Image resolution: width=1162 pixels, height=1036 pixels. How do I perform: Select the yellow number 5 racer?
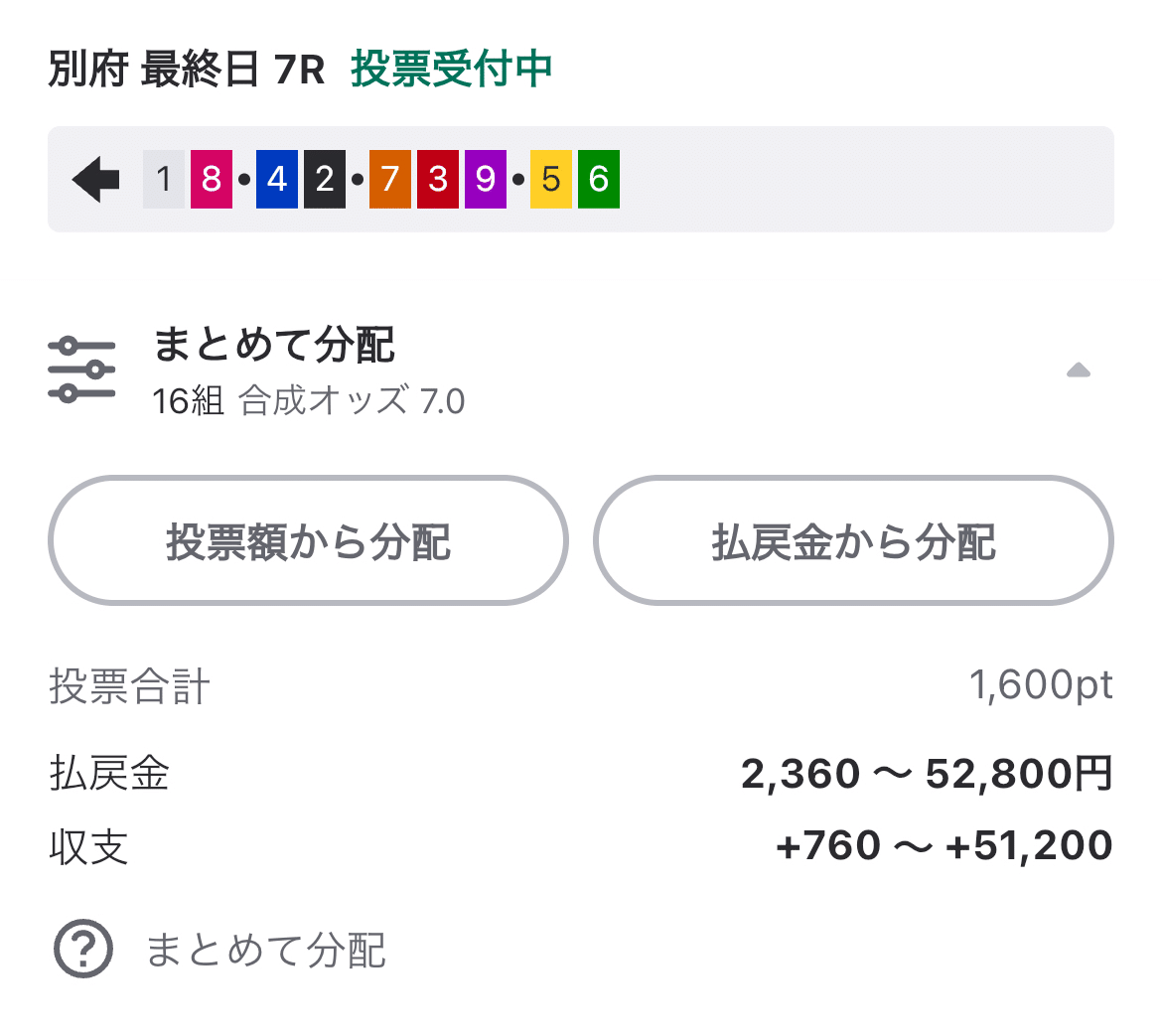tap(549, 179)
